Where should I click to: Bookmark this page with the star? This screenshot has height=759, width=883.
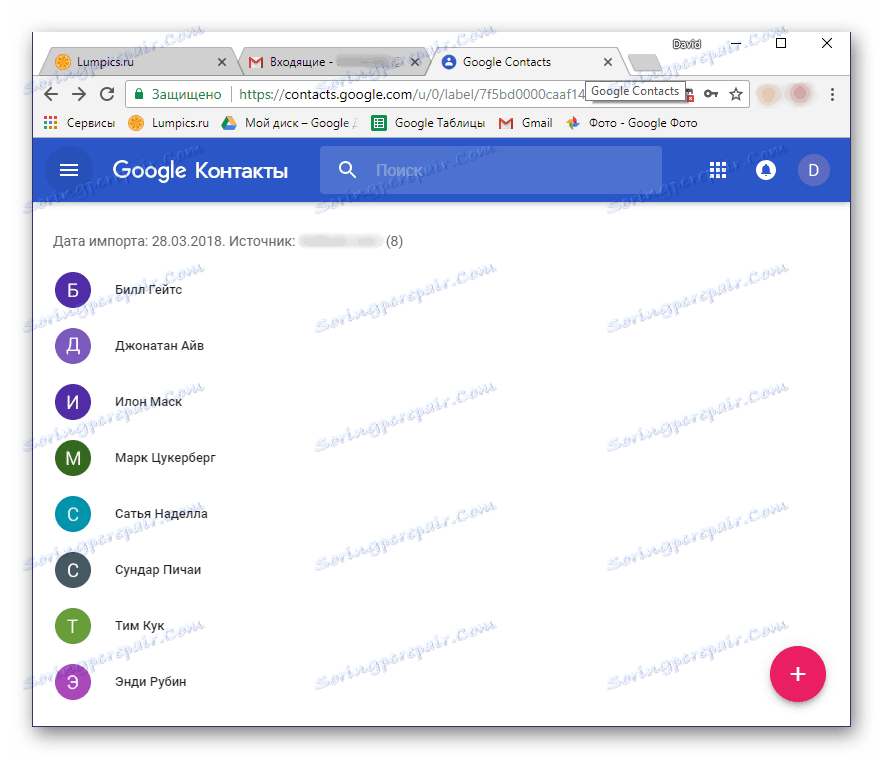[735, 94]
